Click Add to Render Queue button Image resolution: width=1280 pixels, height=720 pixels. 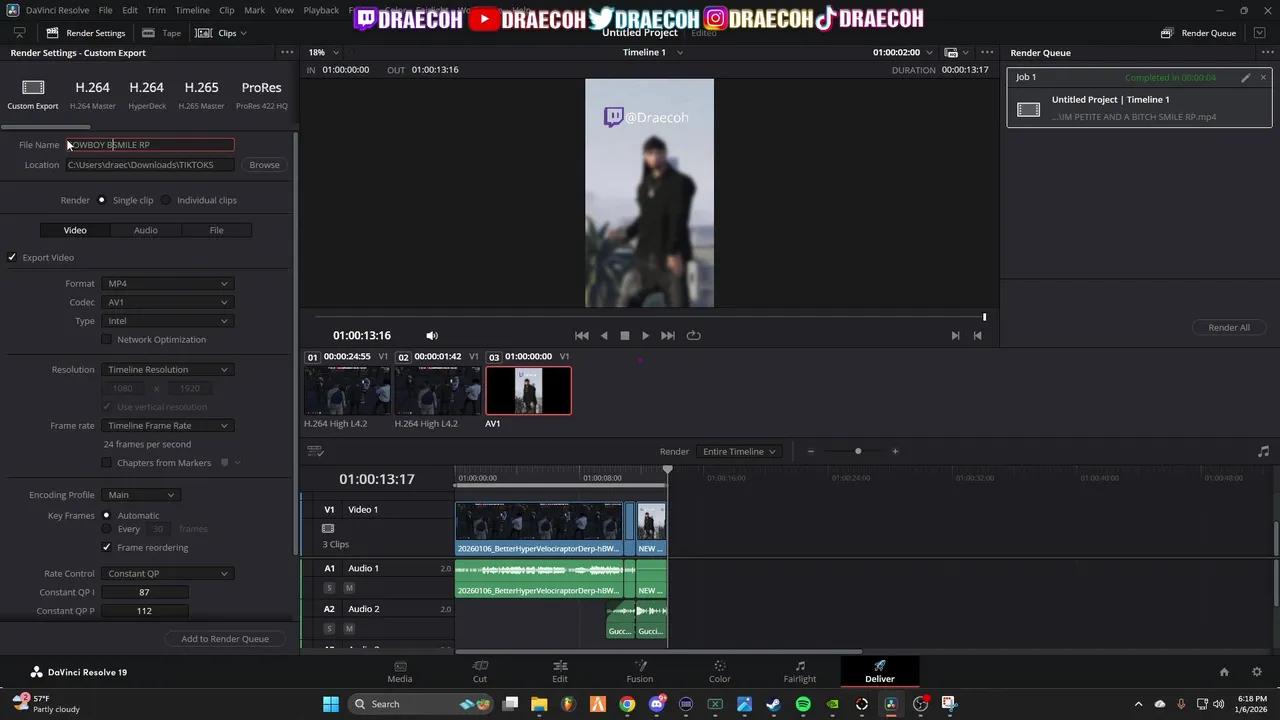[225, 639]
